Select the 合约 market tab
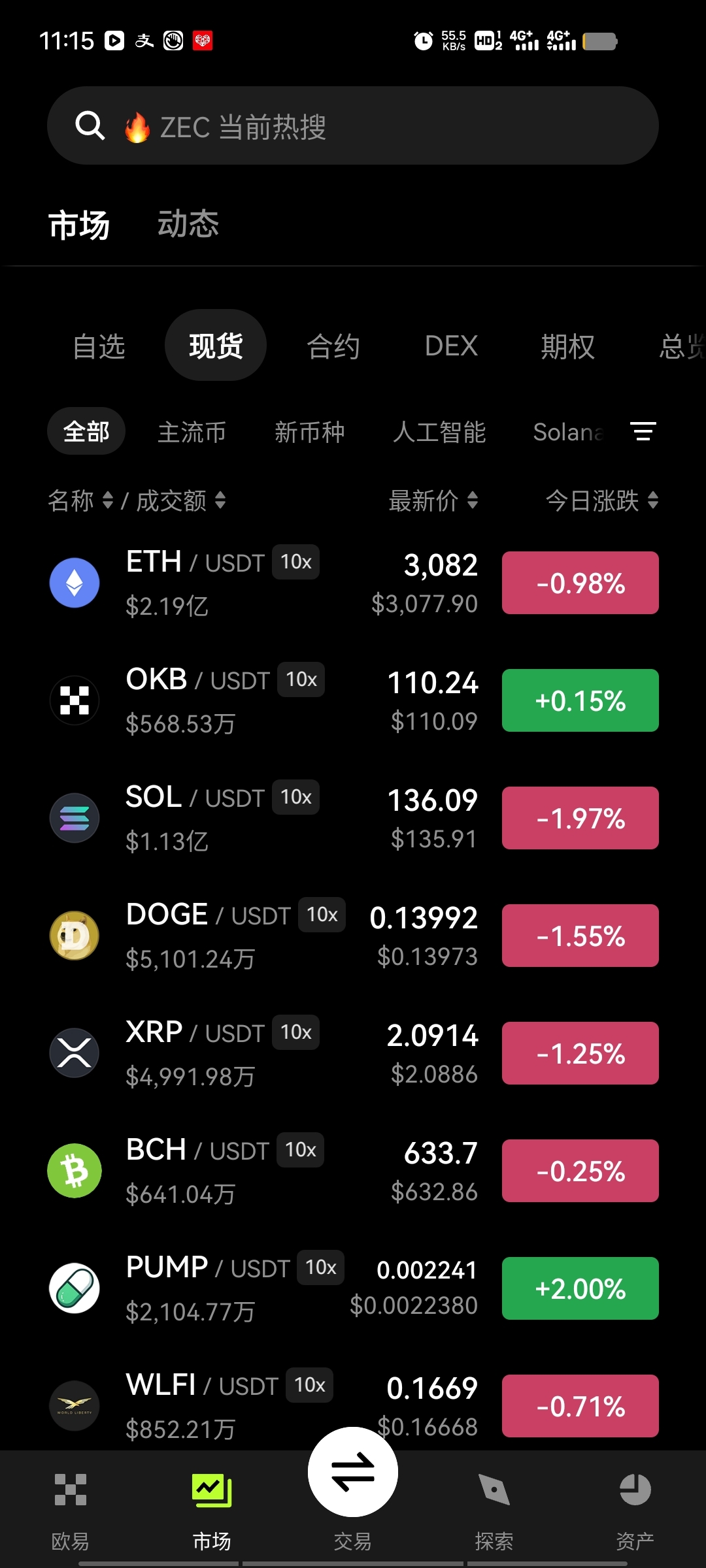Screen dimensions: 706x1568 click(x=333, y=346)
